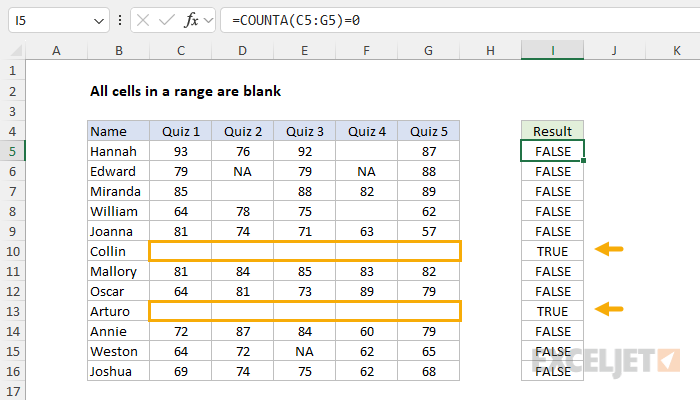This screenshot has width=700, height=400.
Task: Select the cell with name Joanna
Action: click(x=119, y=231)
